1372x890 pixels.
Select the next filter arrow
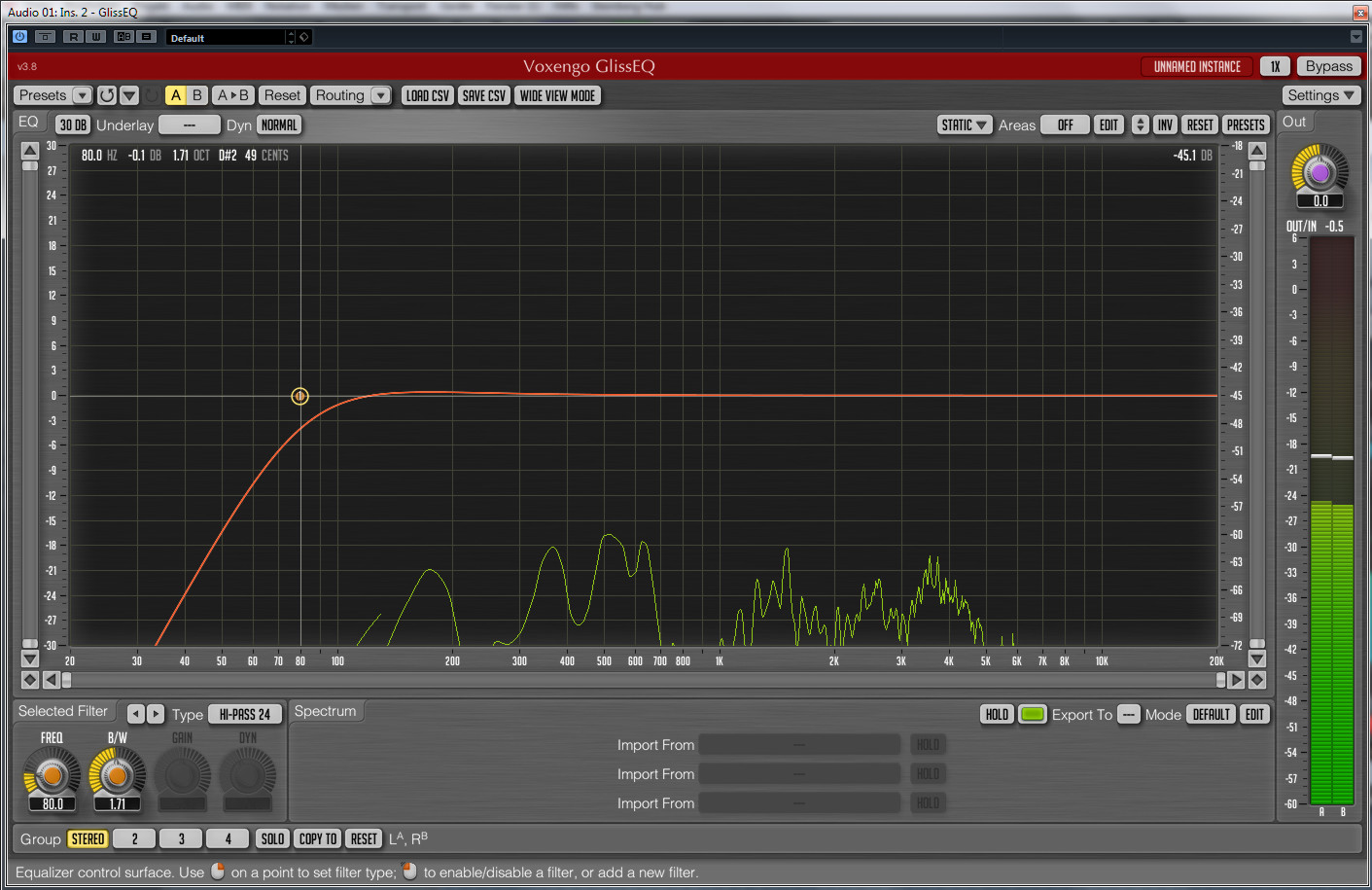(156, 714)
